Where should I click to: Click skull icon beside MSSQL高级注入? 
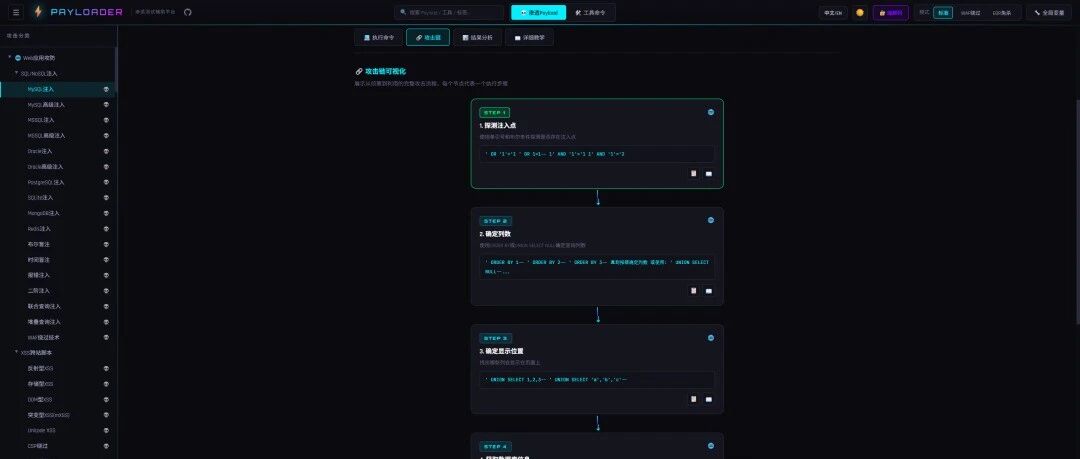coord(106,136)
